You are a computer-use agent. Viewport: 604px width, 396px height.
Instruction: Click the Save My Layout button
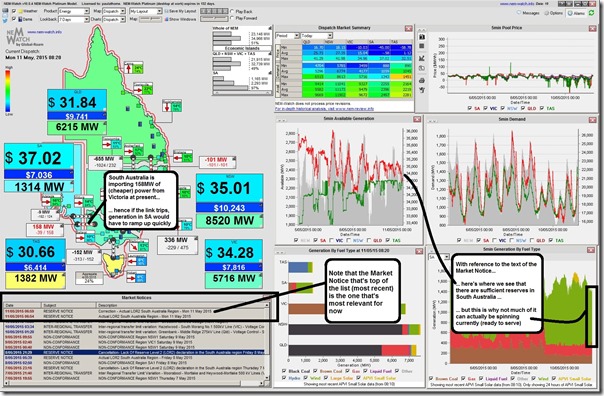point(180,11)
